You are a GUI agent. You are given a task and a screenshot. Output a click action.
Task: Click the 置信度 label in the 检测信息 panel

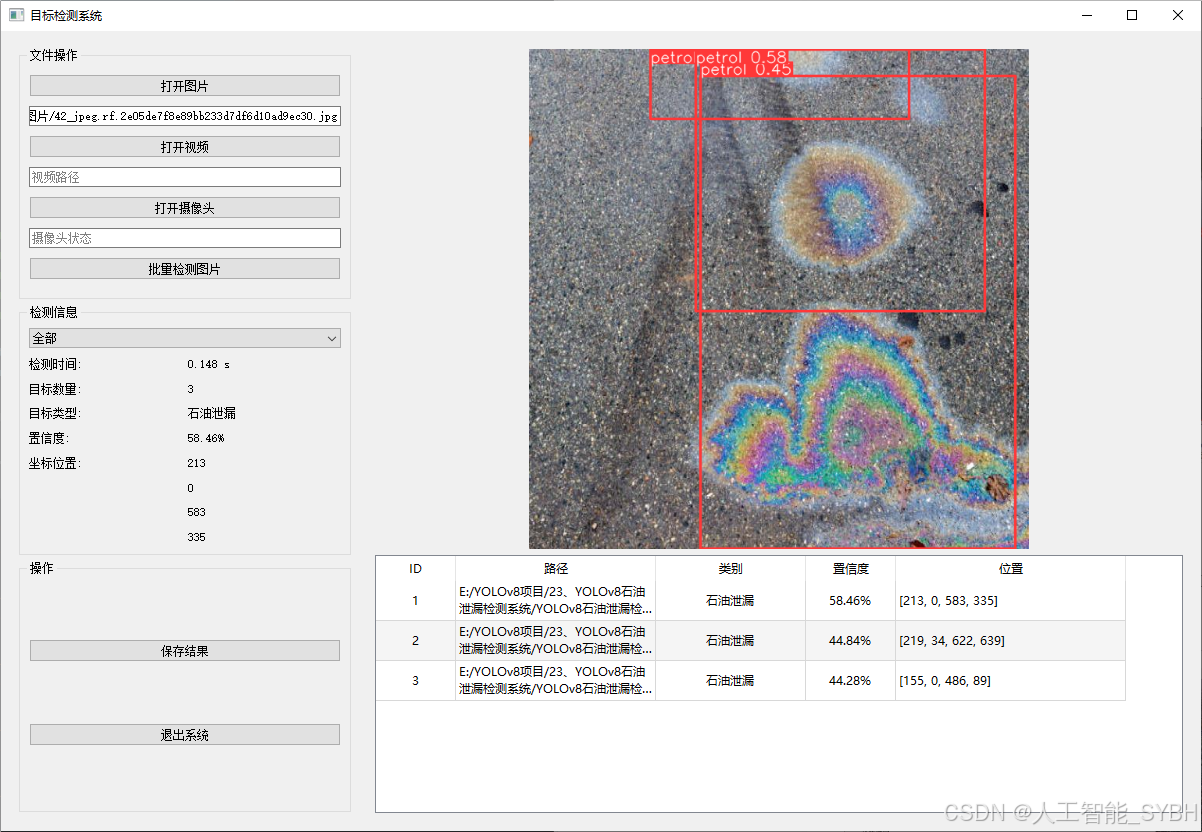coord(49,439)
